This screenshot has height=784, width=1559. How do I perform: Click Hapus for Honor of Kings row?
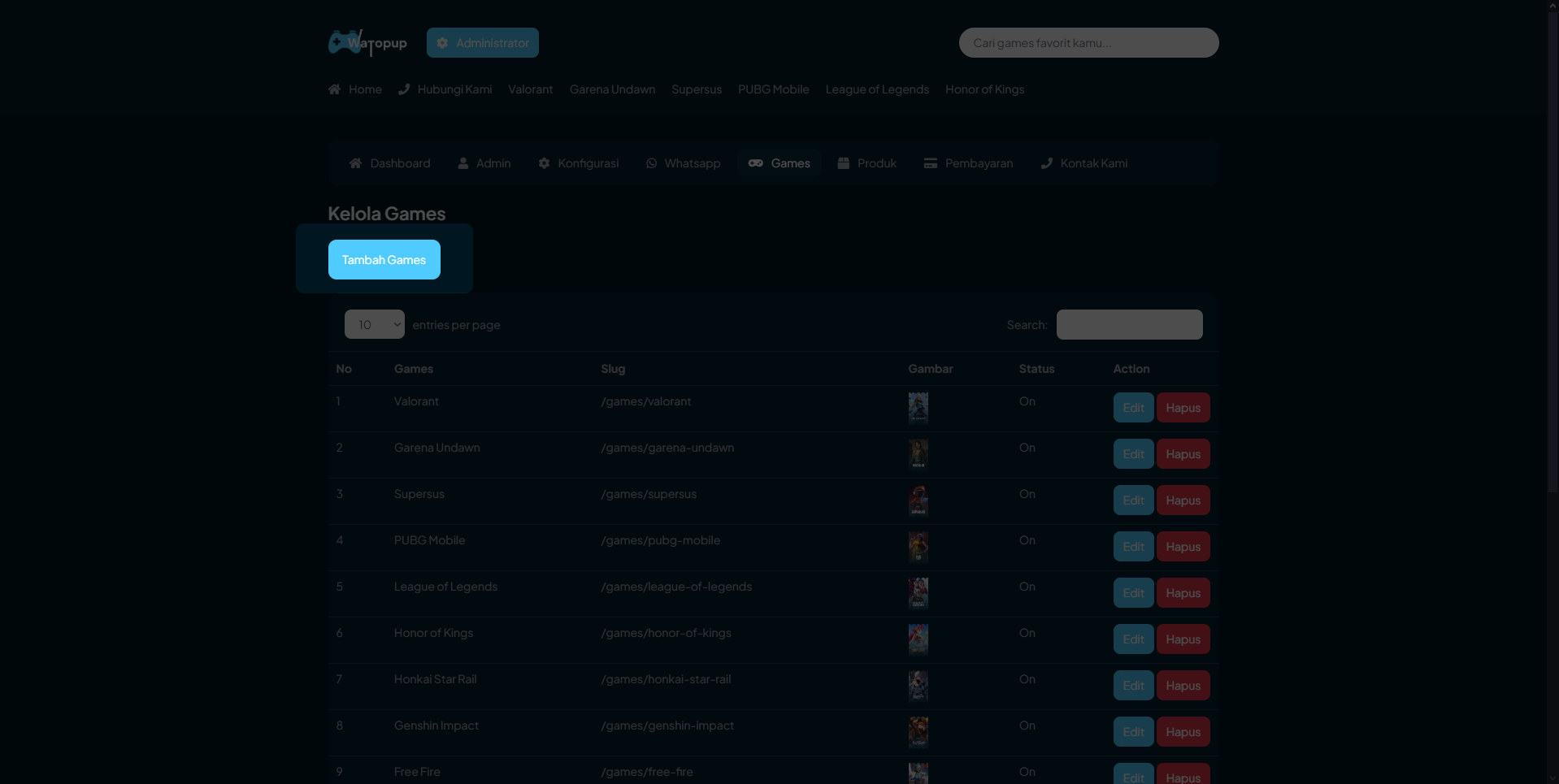[1183, 639]
